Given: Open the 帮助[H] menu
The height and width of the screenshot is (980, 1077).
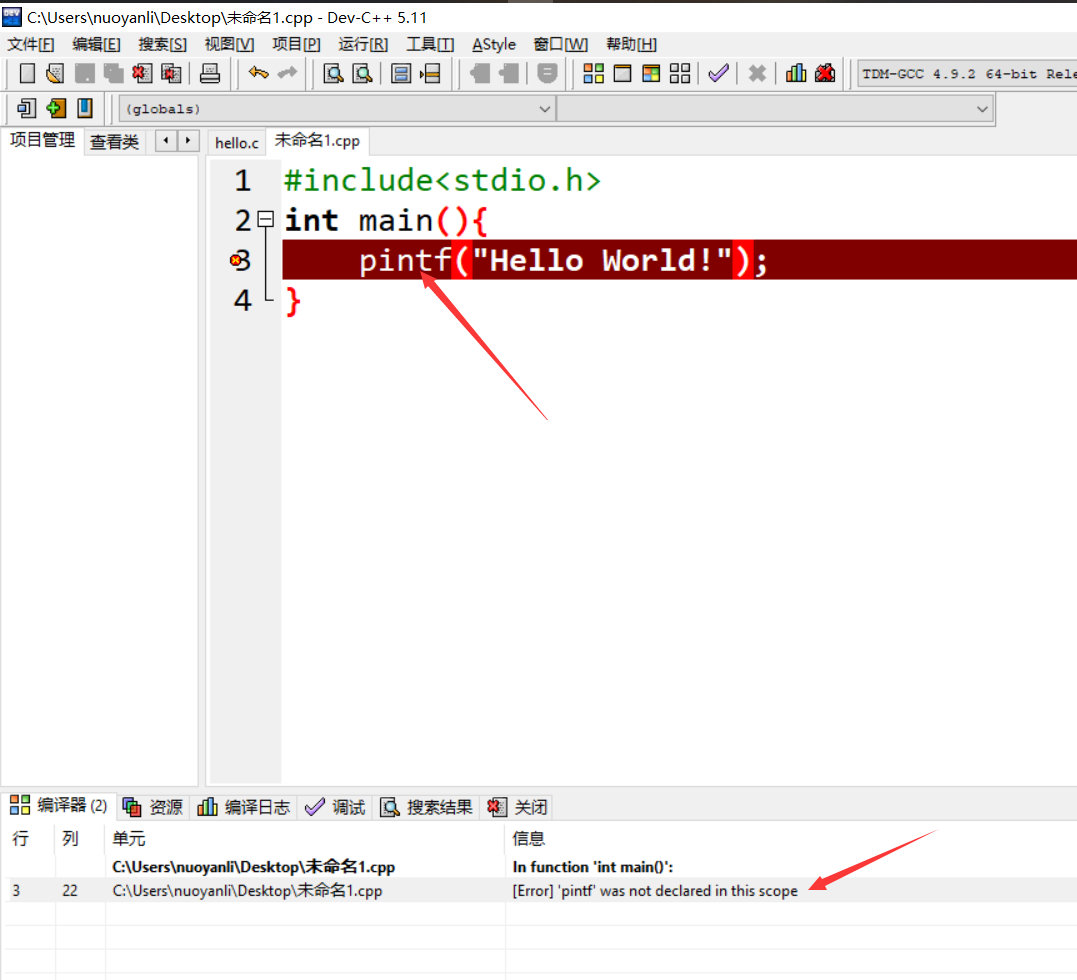Looking at the screenshot, I should (631, 45).
